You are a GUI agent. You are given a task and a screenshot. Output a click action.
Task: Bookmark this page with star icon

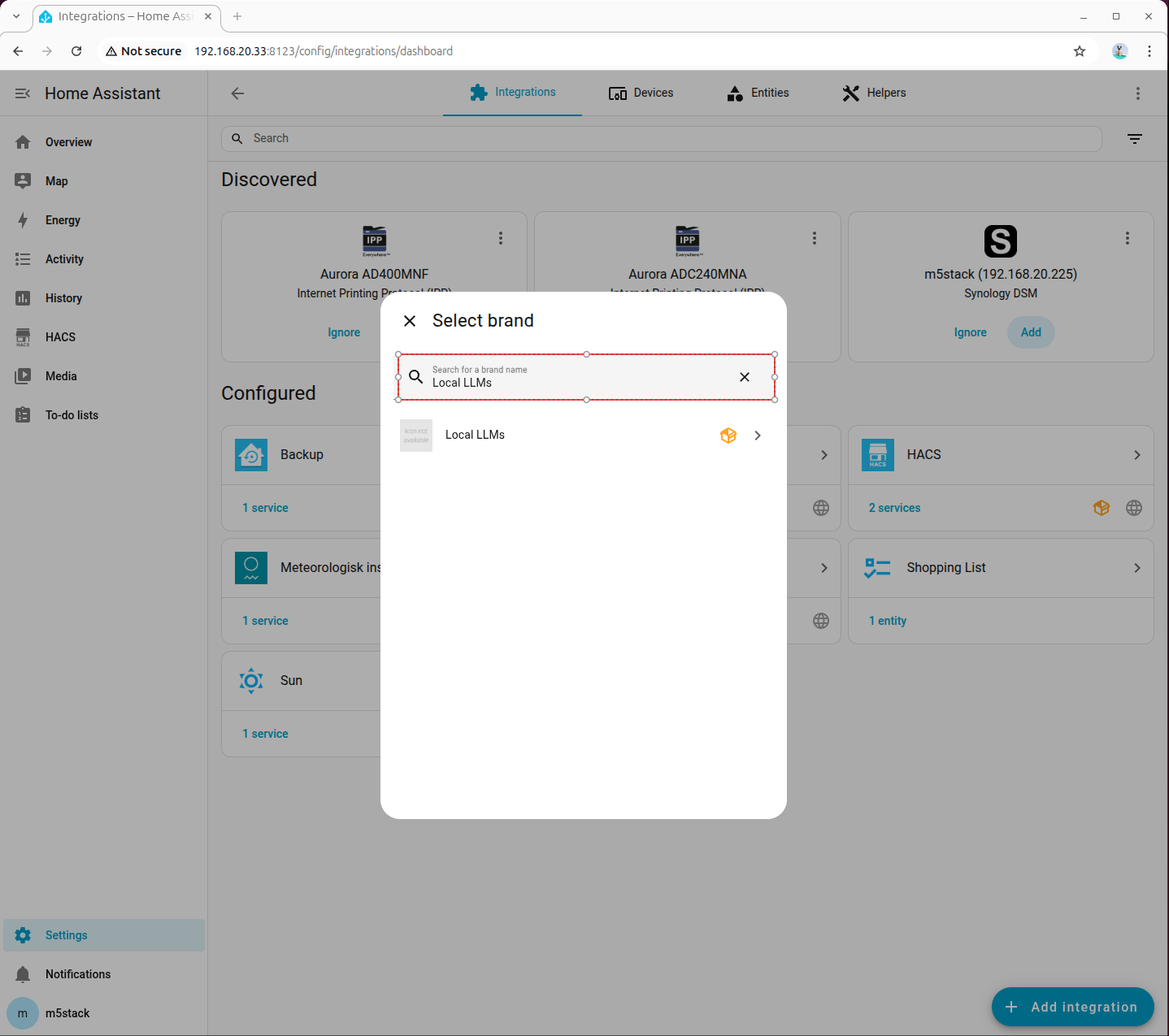click(x=1079, y=51)
